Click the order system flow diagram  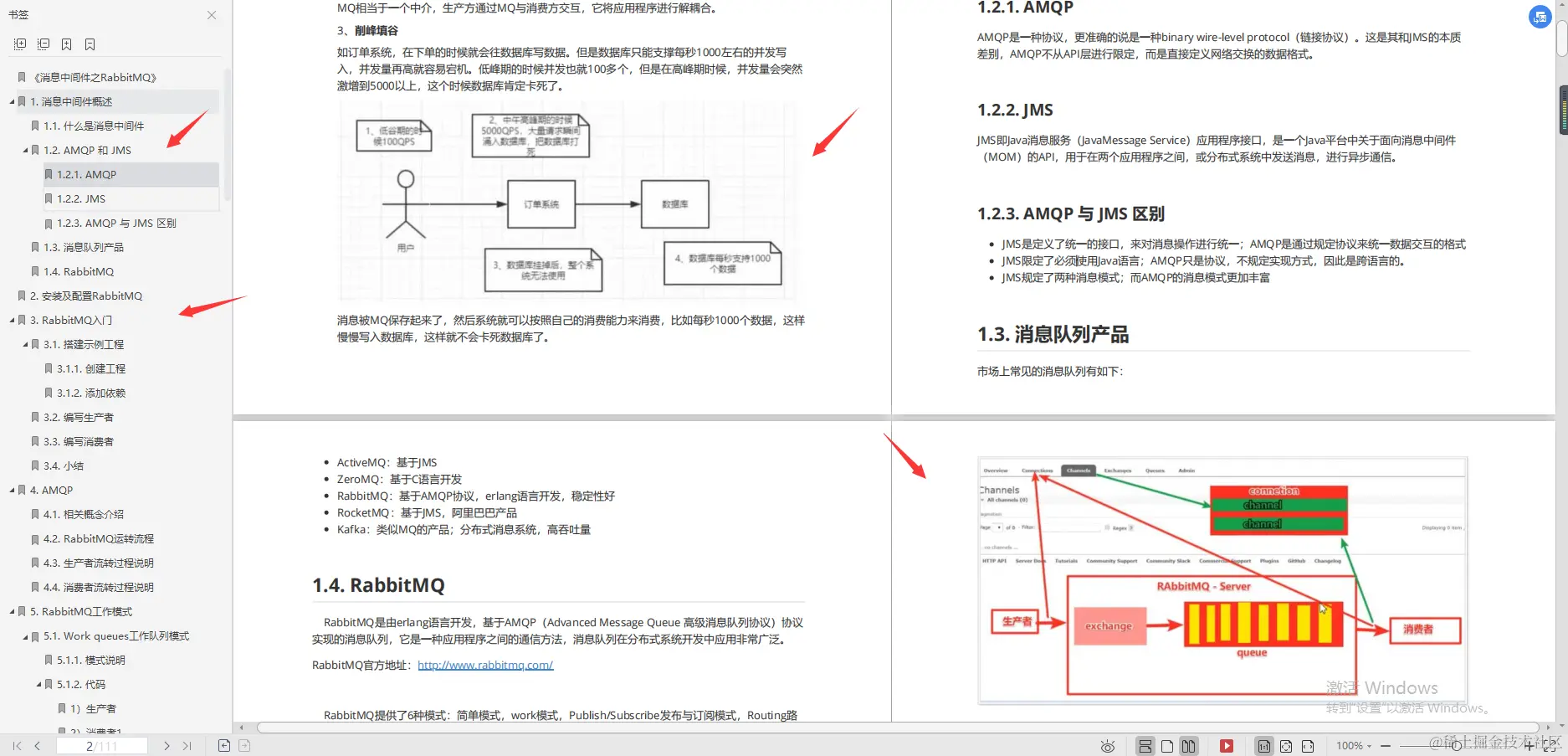tap(567, 201)
